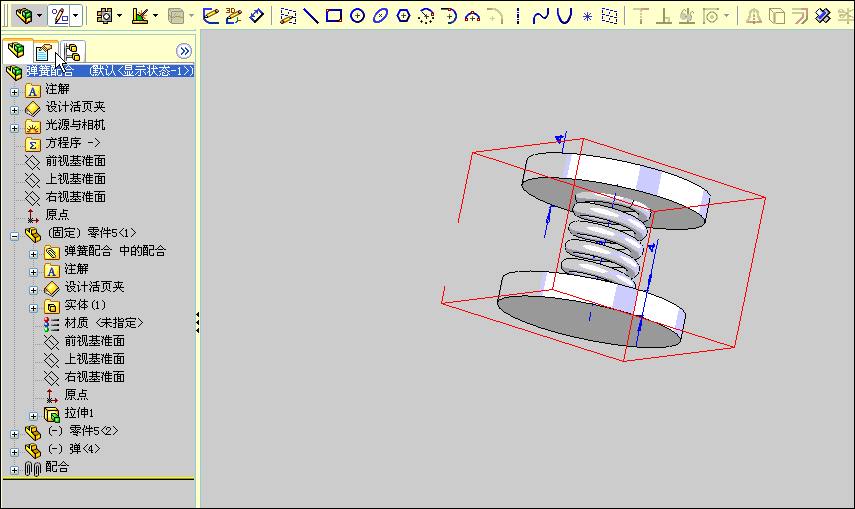
Task: Expand the 光源与相机 node
Action: coord(15,128)
